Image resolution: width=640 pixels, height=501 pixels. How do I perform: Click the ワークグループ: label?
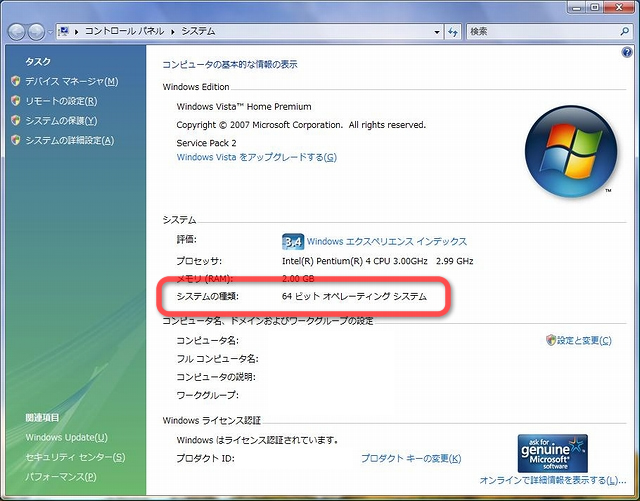pos(207,395)
